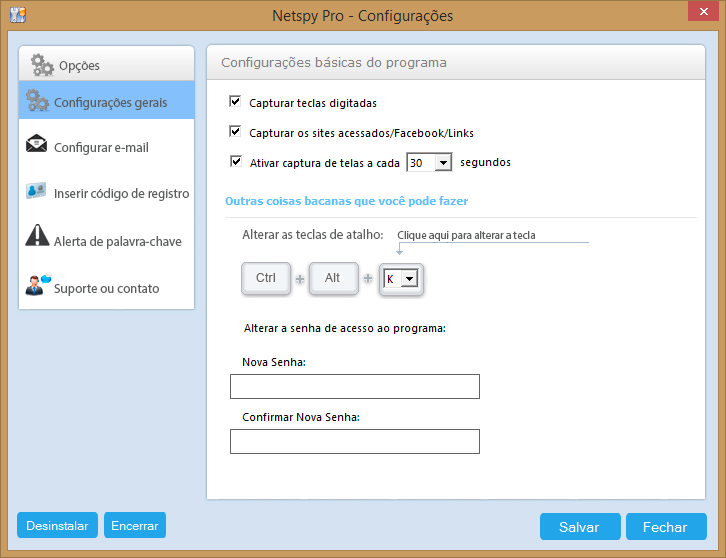Disable Ativar captura de telas checkbox

click(236, 162)
